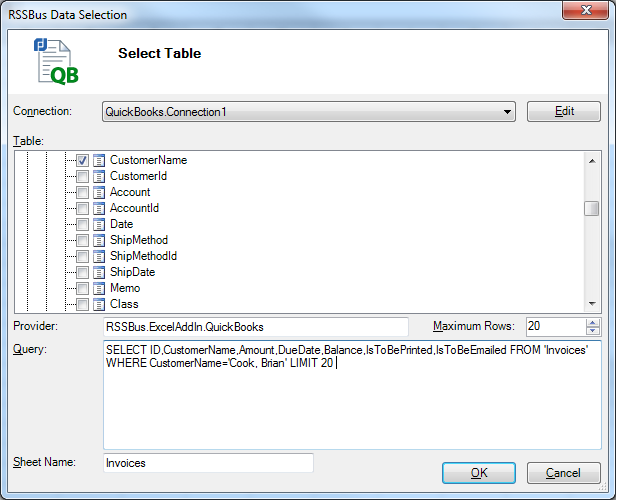Click the column icon beside CustomerName
Screen dimensions: 617x500
tap(99, 160)
